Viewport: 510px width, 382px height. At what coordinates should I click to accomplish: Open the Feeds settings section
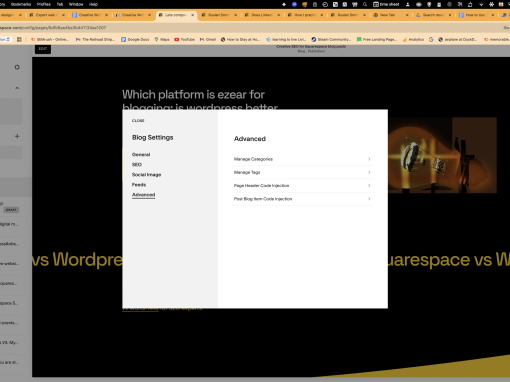139,185
